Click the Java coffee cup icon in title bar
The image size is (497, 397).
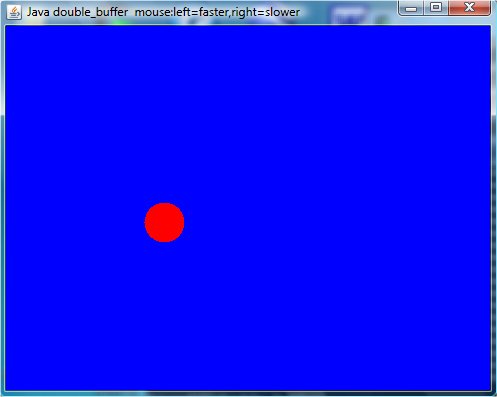tap(14, 12)
